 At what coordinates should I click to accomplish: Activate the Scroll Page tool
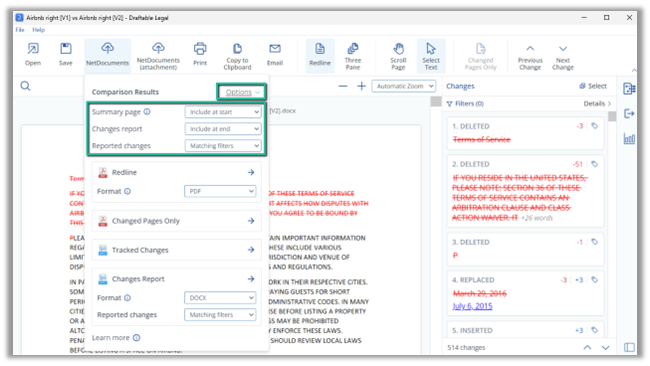tap(398, 56)
